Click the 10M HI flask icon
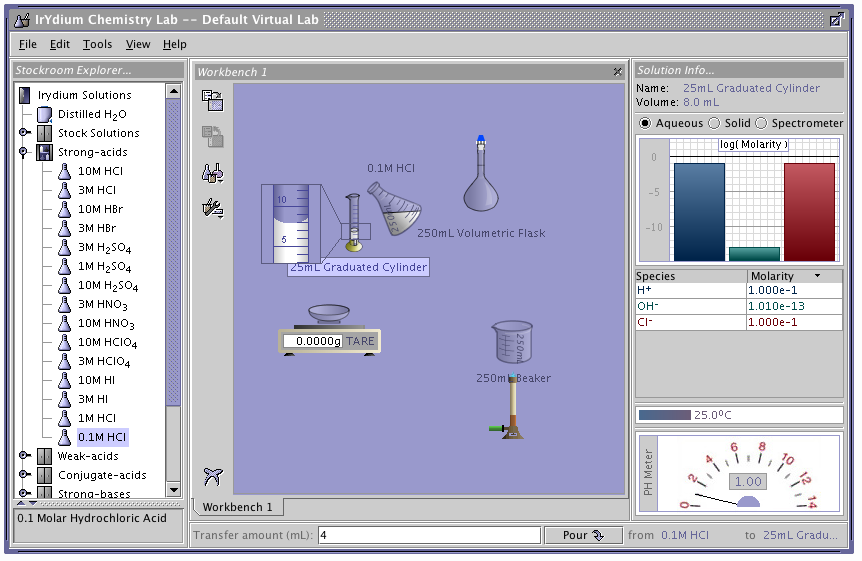Screen dimensions: 862x561 point(64,380)
